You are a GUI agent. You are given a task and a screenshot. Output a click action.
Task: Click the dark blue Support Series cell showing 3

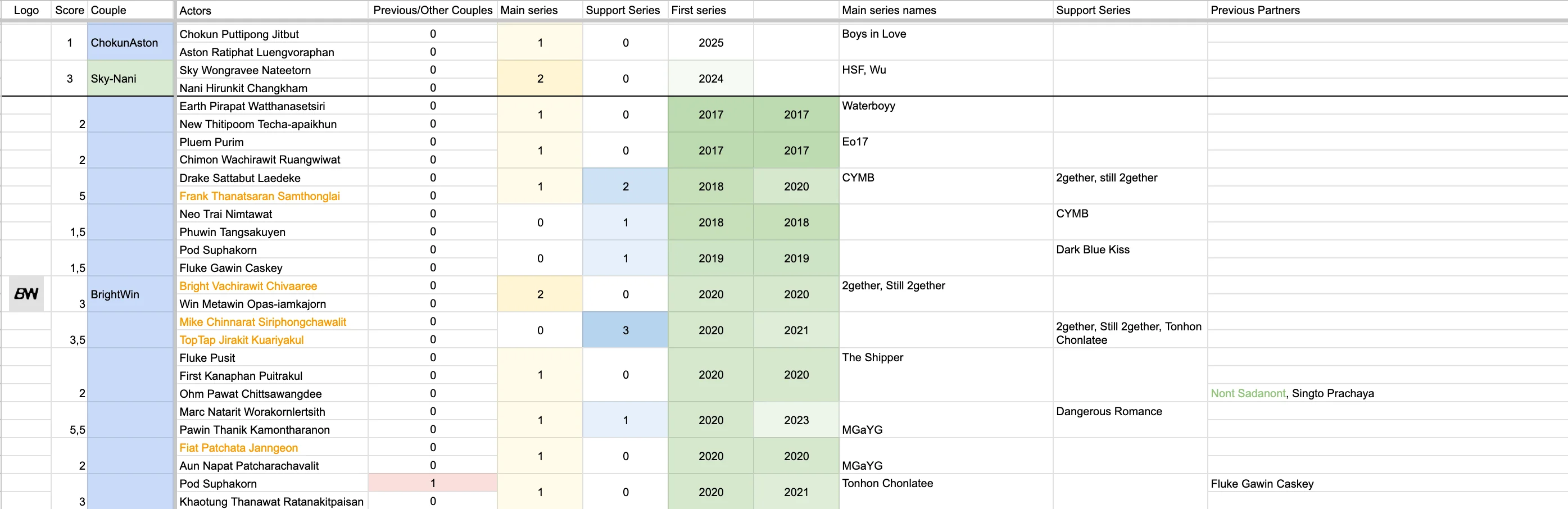[x=625, y=330]
